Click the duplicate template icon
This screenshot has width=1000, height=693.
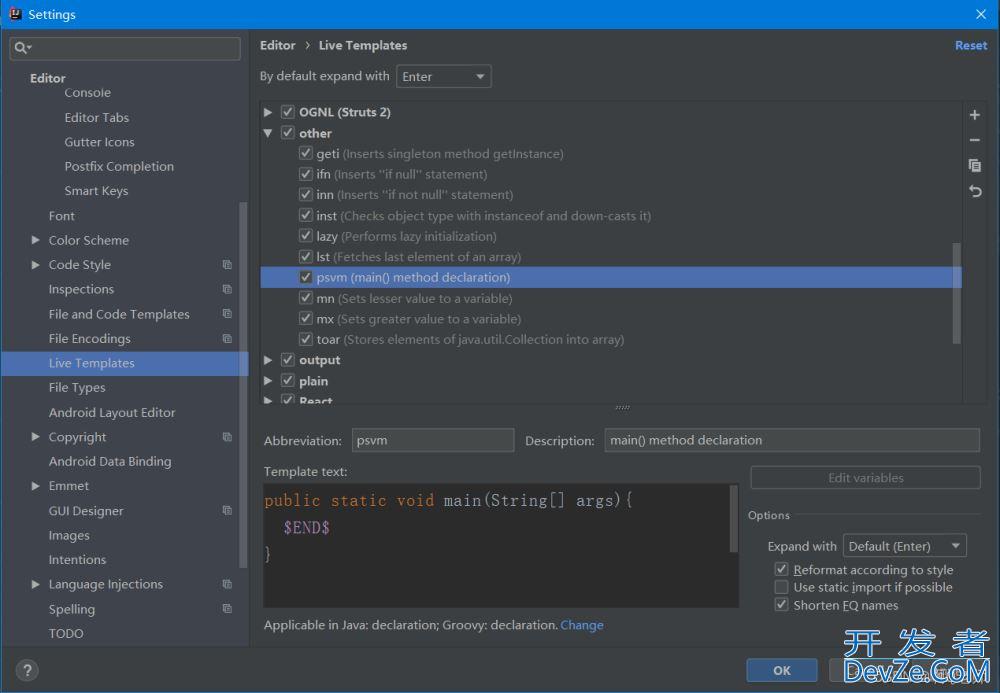(974, 166)
